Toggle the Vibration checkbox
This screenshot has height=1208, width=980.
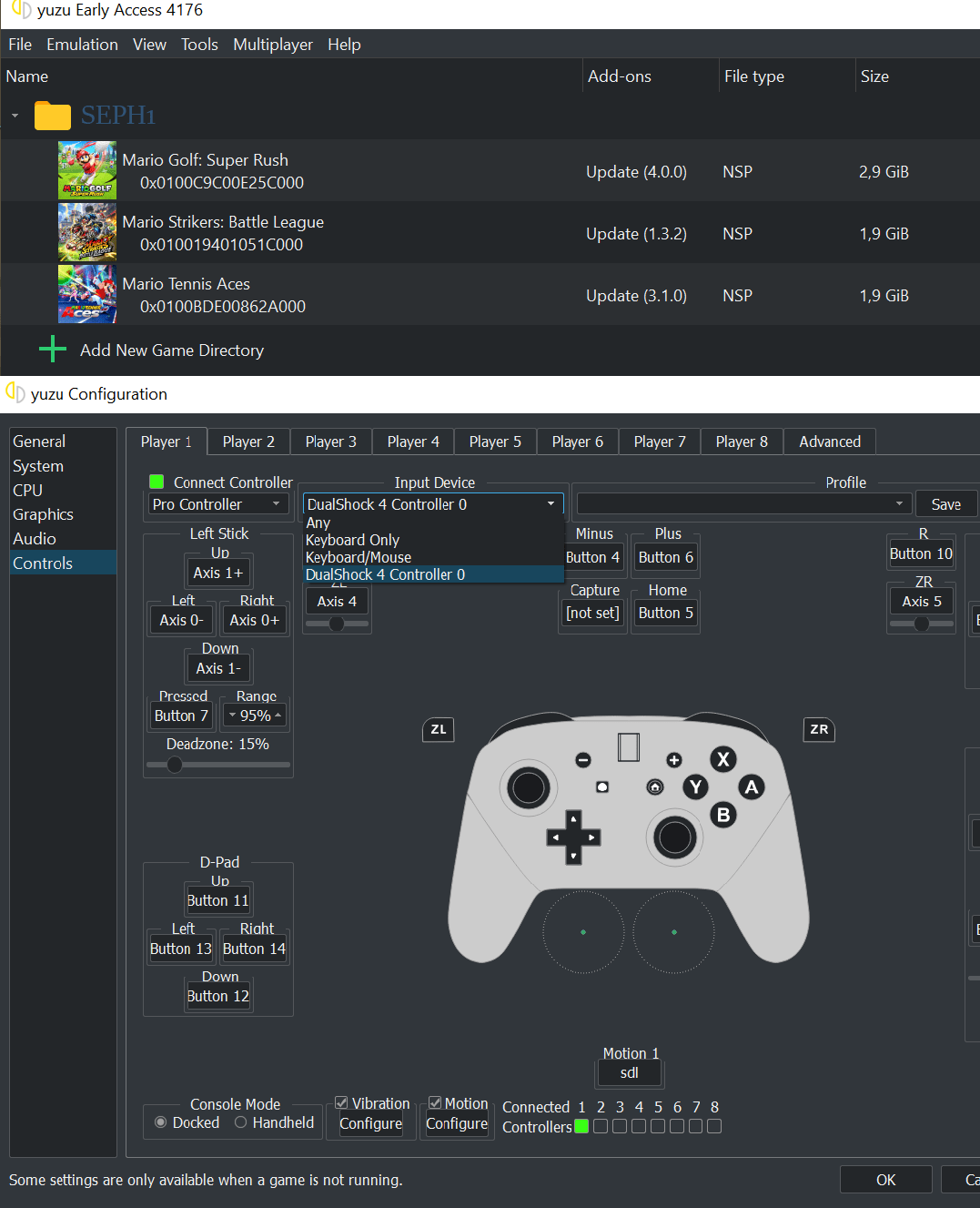pyautogui.click(x=341, y=1102)
